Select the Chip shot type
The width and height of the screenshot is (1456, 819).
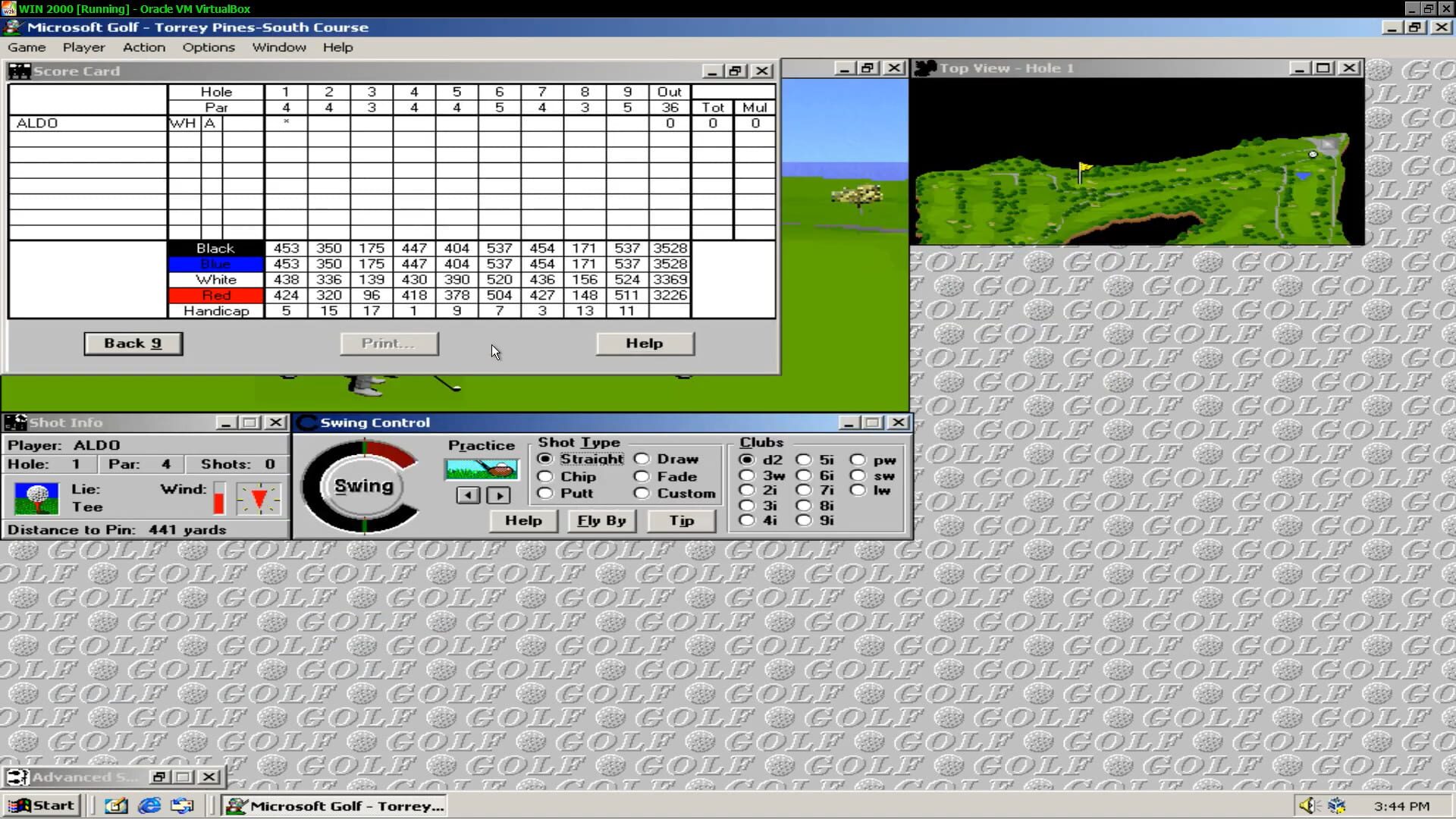546,476
